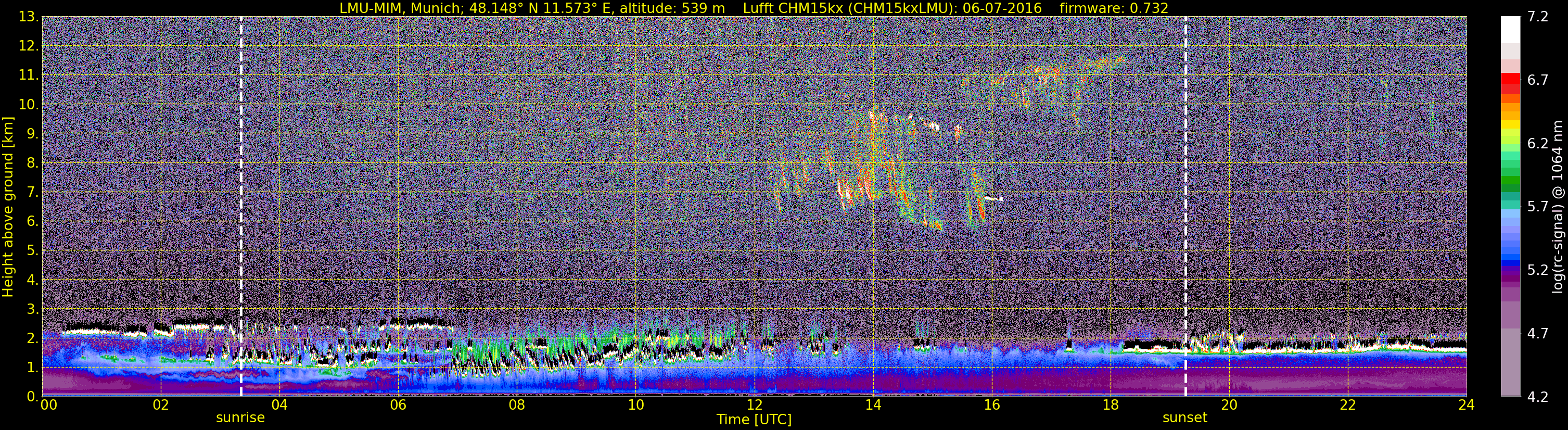The width and height of the screenshot is (1568, 430).
Task: Click the 'Time [UTC]' axis label
Action: [754, 420]
